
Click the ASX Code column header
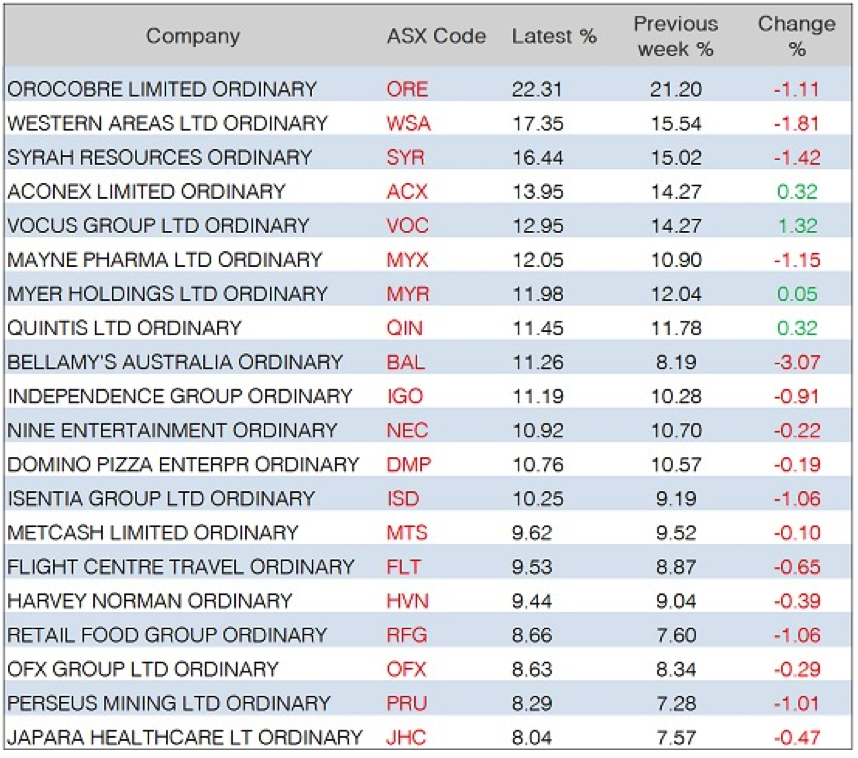(x=436, y=37)
